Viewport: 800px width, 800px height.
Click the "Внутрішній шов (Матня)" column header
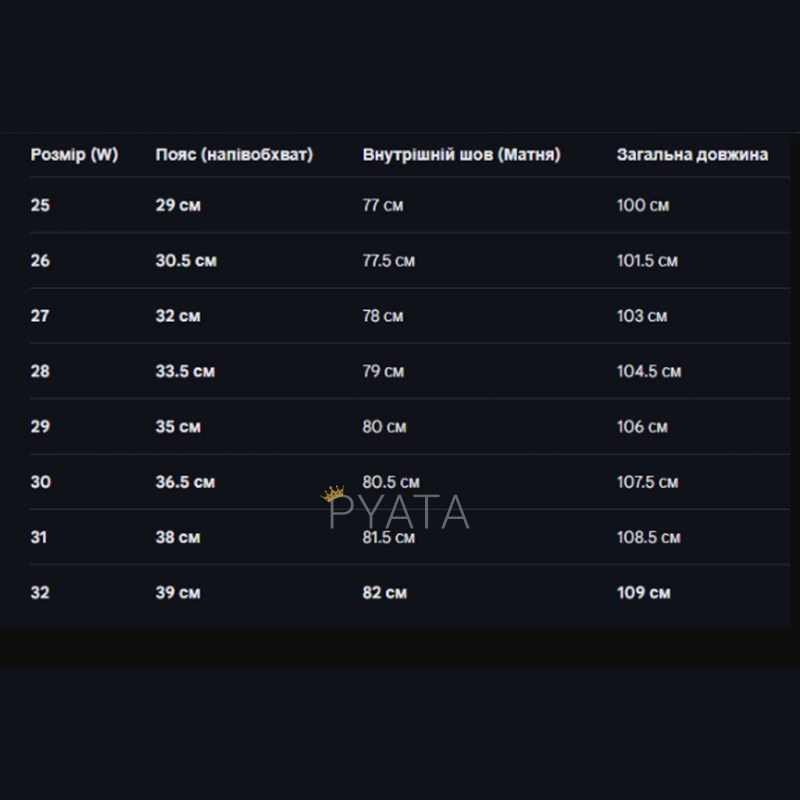point(461,155)
